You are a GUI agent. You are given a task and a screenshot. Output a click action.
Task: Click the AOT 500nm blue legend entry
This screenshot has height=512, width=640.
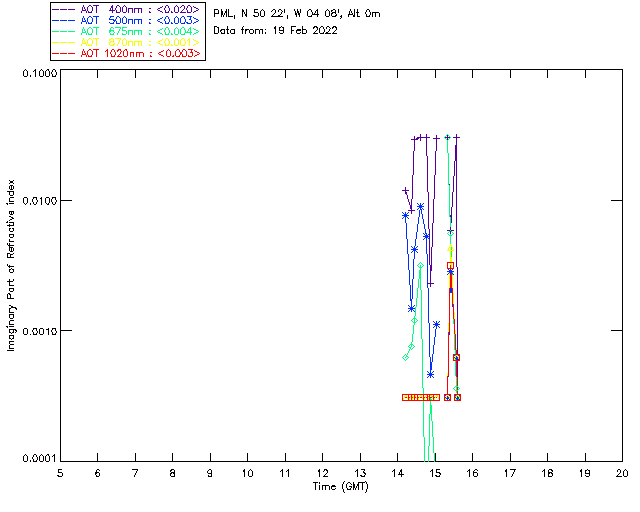point(127,20)
